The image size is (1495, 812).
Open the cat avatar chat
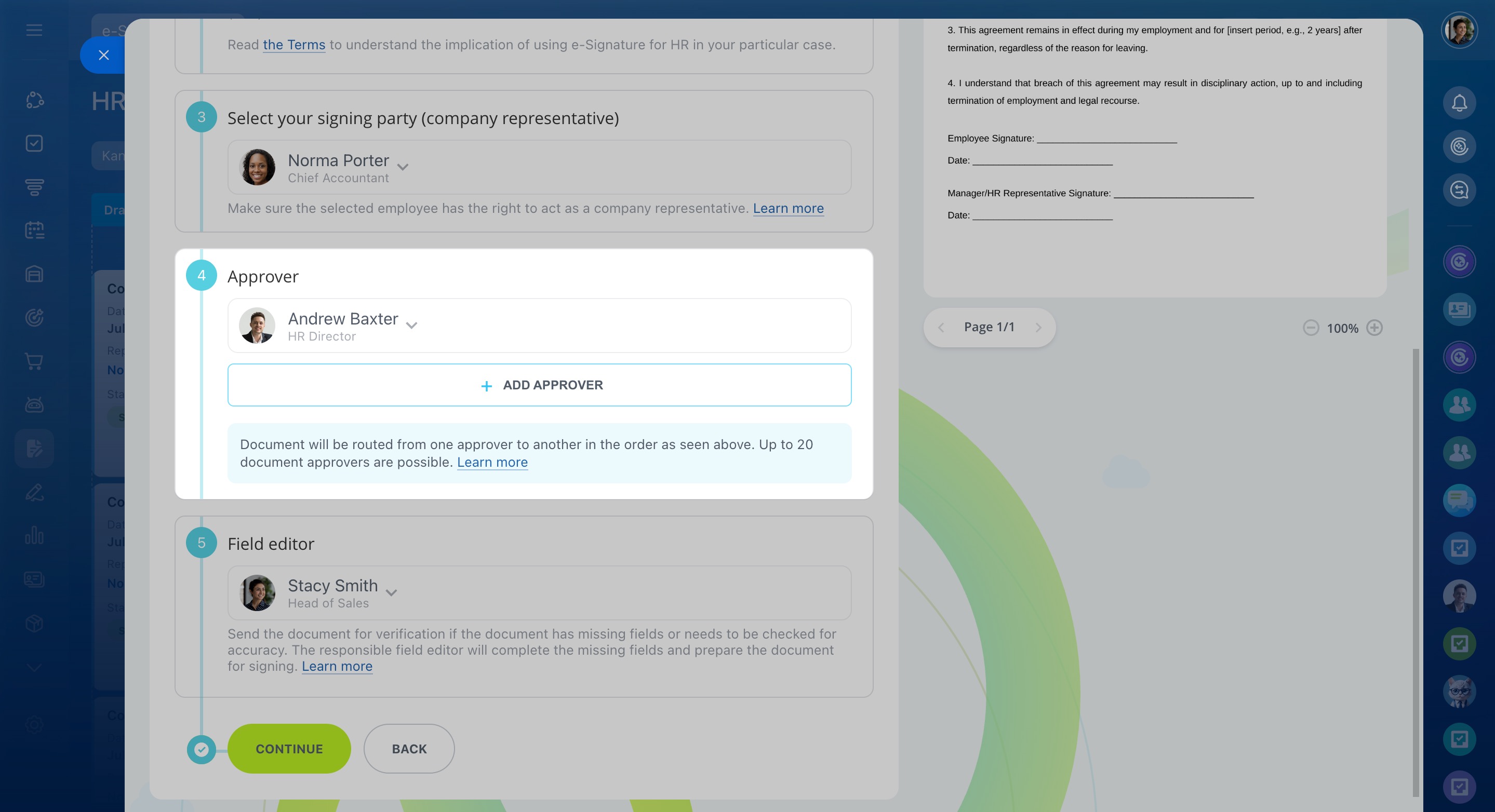click(1459, 692)
